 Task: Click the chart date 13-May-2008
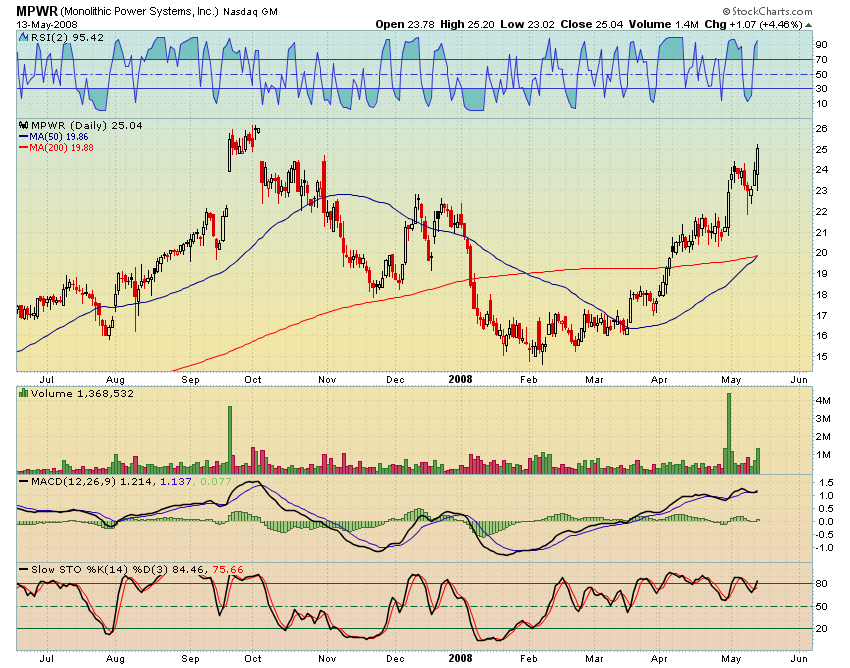pyautogui.click(x=47, y=25)
